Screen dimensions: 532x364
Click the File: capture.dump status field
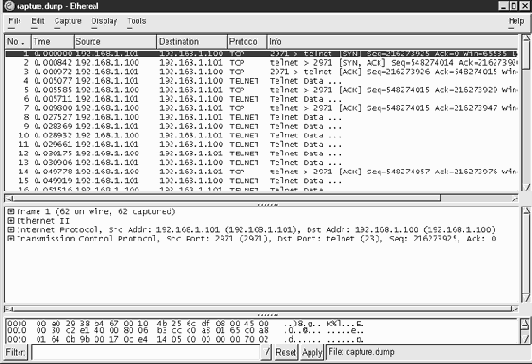(x=428, y=352)
